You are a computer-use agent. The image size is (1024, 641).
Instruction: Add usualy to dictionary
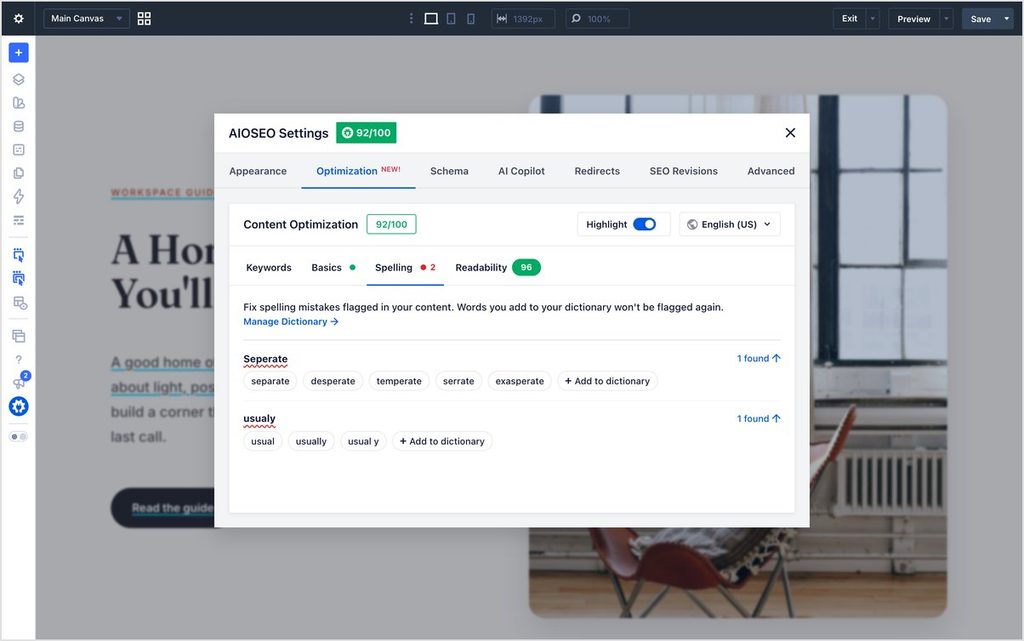(442, 441)
